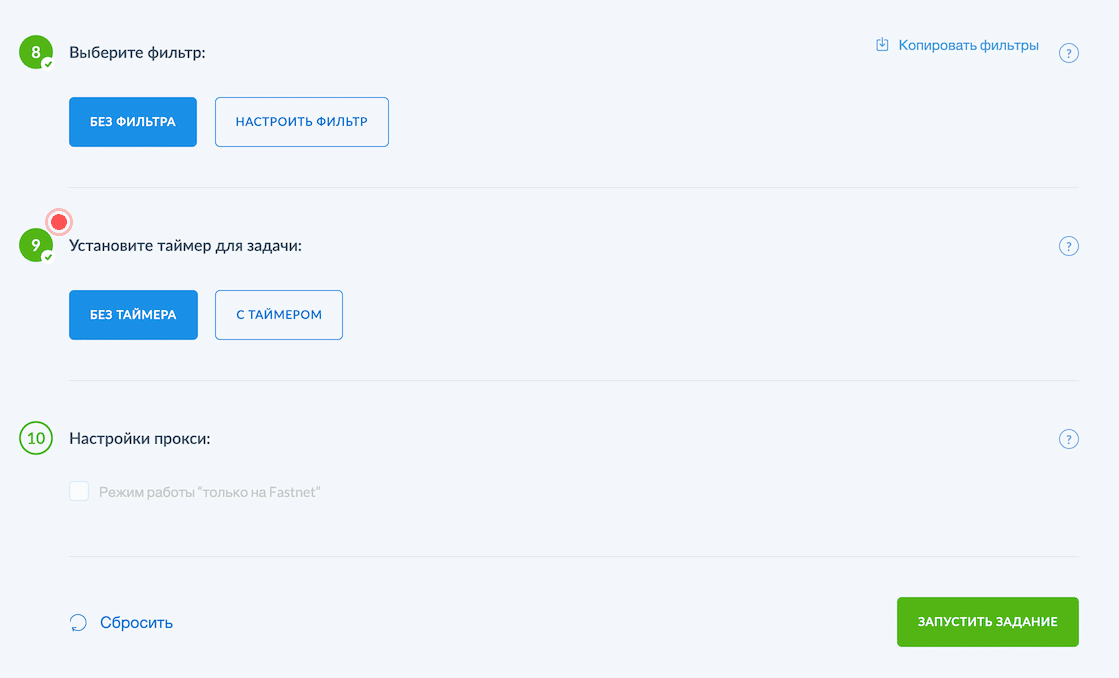Viewport: 1119px width, 678px height.
Task: Click help icon for proxy settings
Action: tap(1068, 439)
